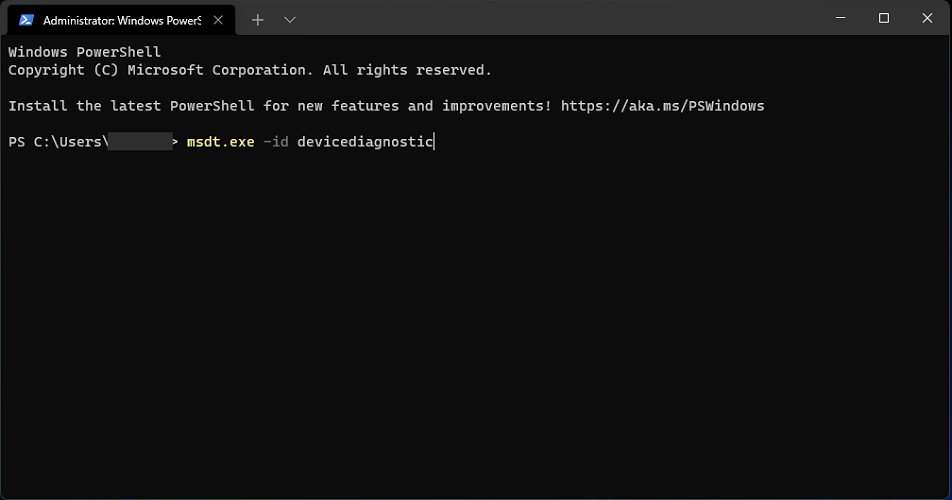952x500 pixels.
Task: Click the PowerShell icon in the tab
Action: click(26, 20)
